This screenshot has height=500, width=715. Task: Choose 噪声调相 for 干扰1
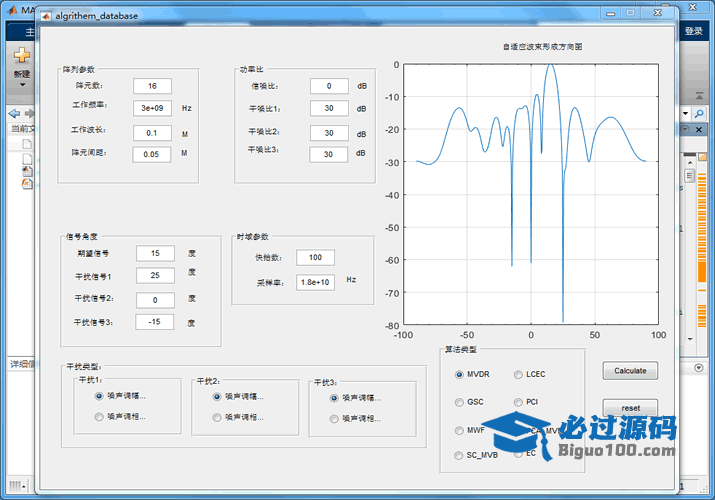99,417
